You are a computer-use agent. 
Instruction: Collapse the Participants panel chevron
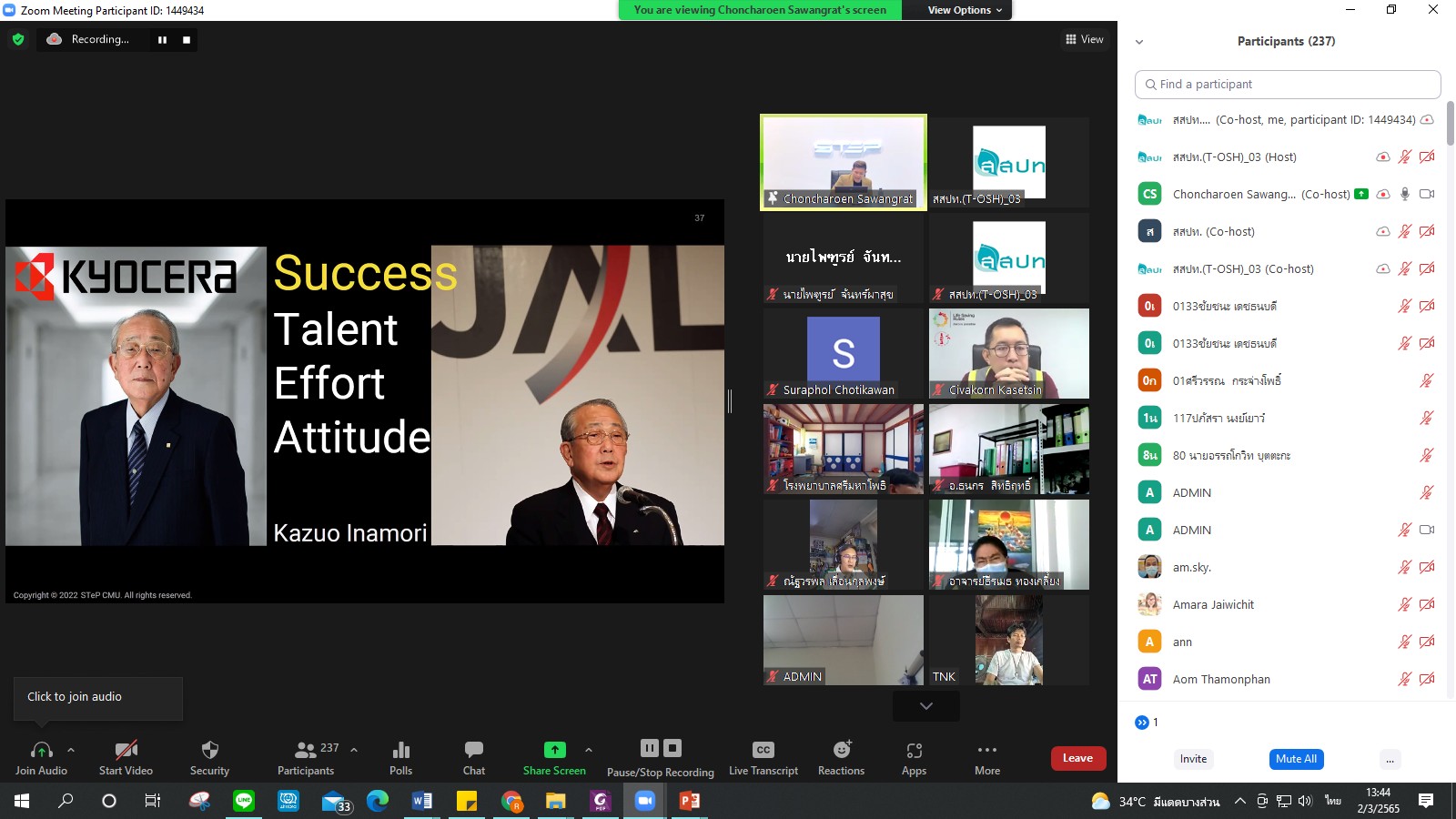(x=1138, y=42)
